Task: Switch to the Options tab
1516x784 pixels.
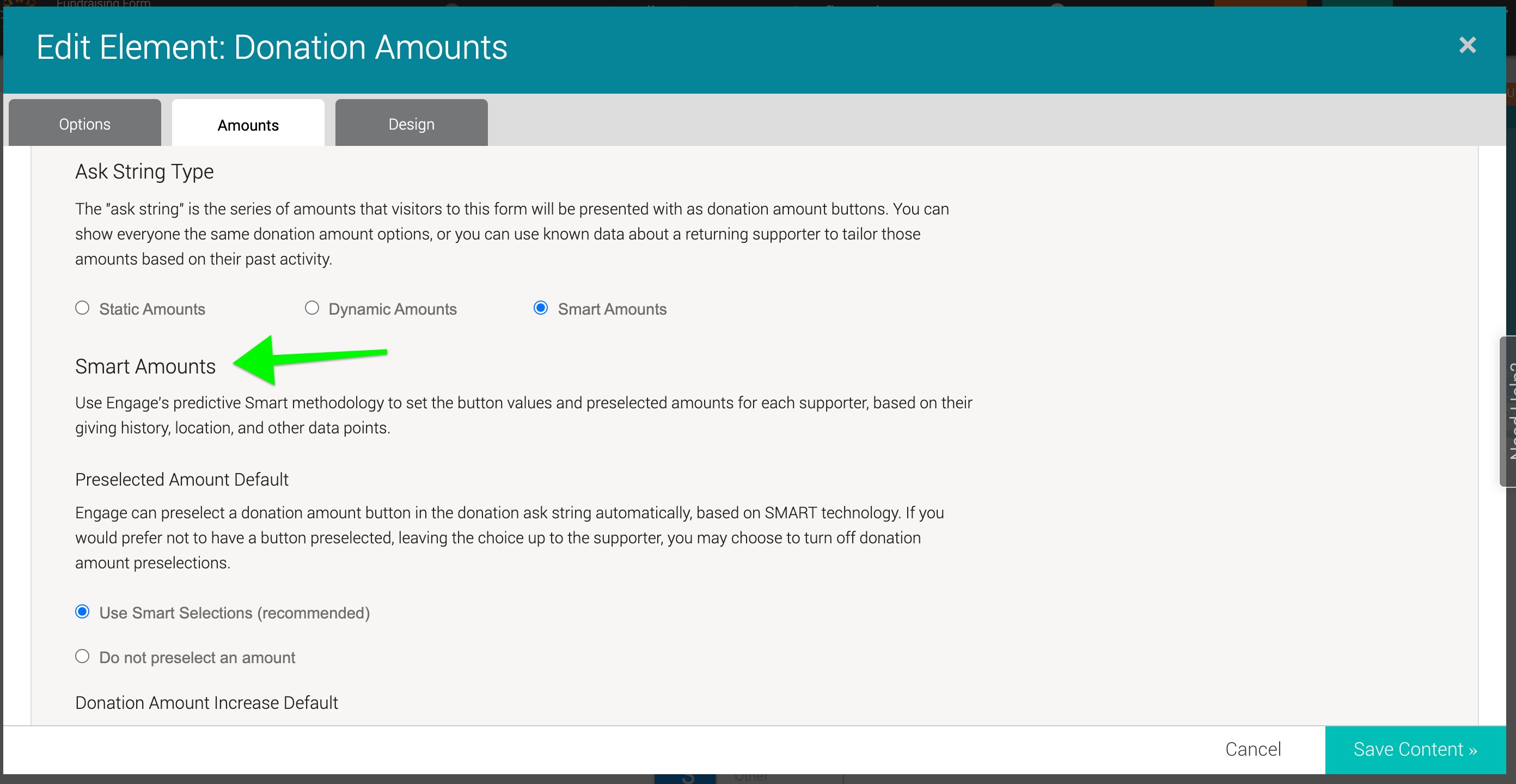Action: [x=85, y=124]
